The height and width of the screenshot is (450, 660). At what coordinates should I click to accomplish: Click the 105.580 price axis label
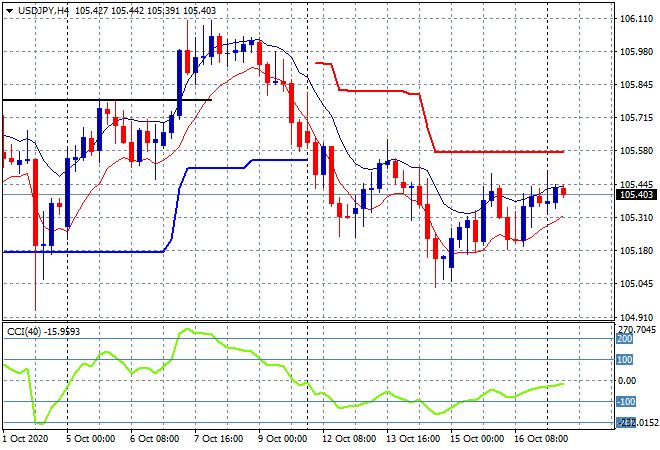coord(636,151)
